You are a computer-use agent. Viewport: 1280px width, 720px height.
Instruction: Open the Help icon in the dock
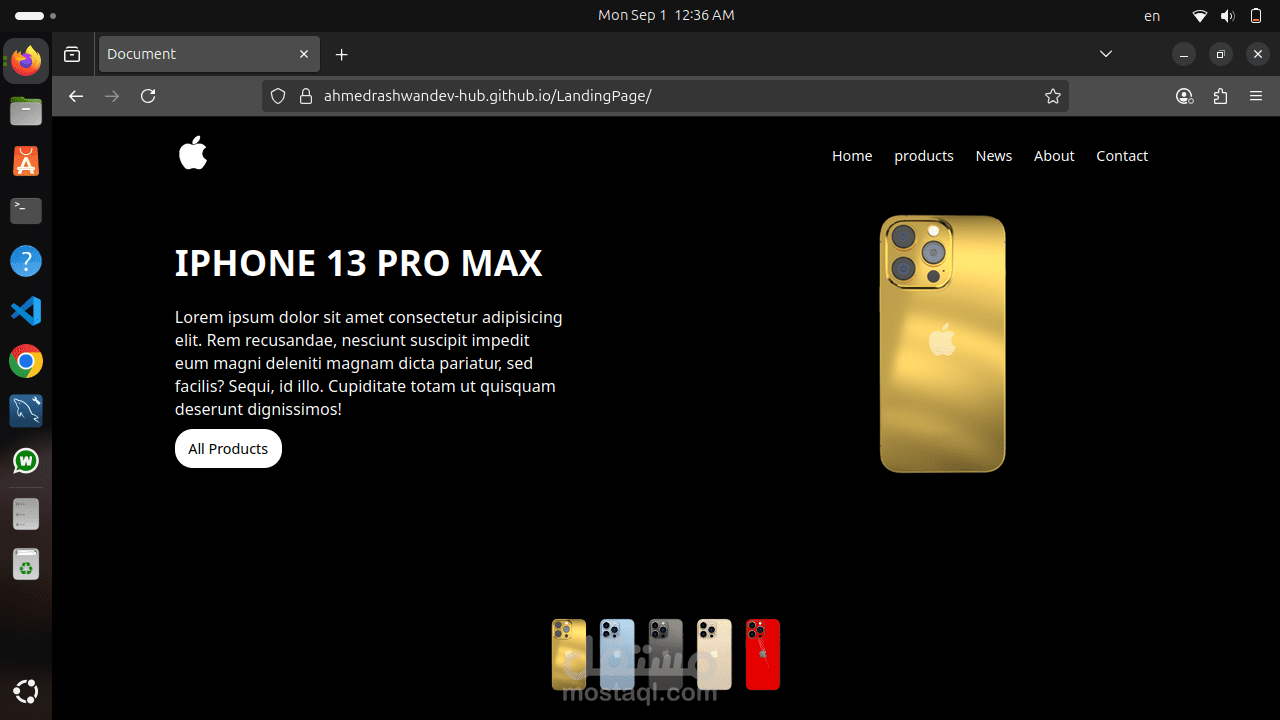(26, 261)
